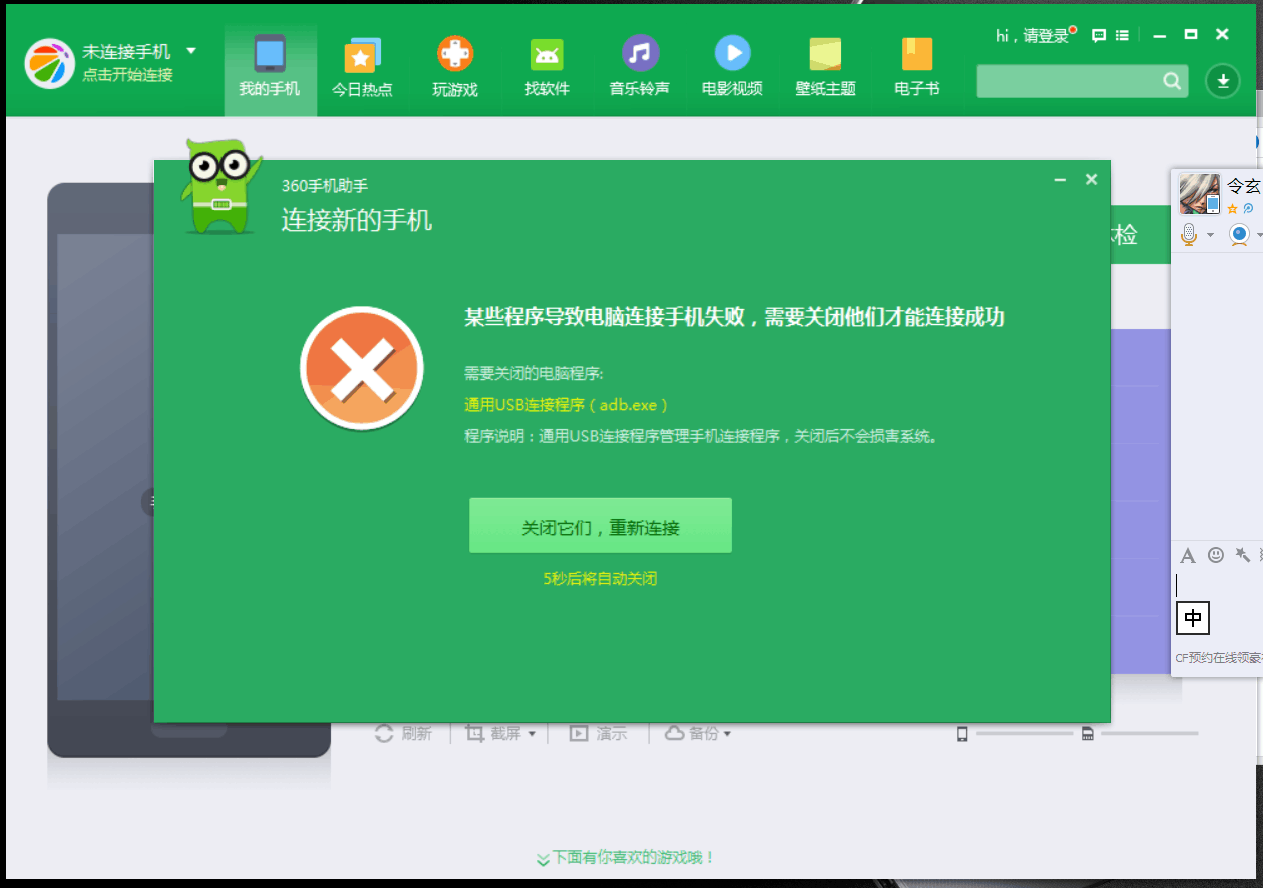Screen dimensions: 1263x888
Task: Open the main menu list icon
Action: point(1123,35)
